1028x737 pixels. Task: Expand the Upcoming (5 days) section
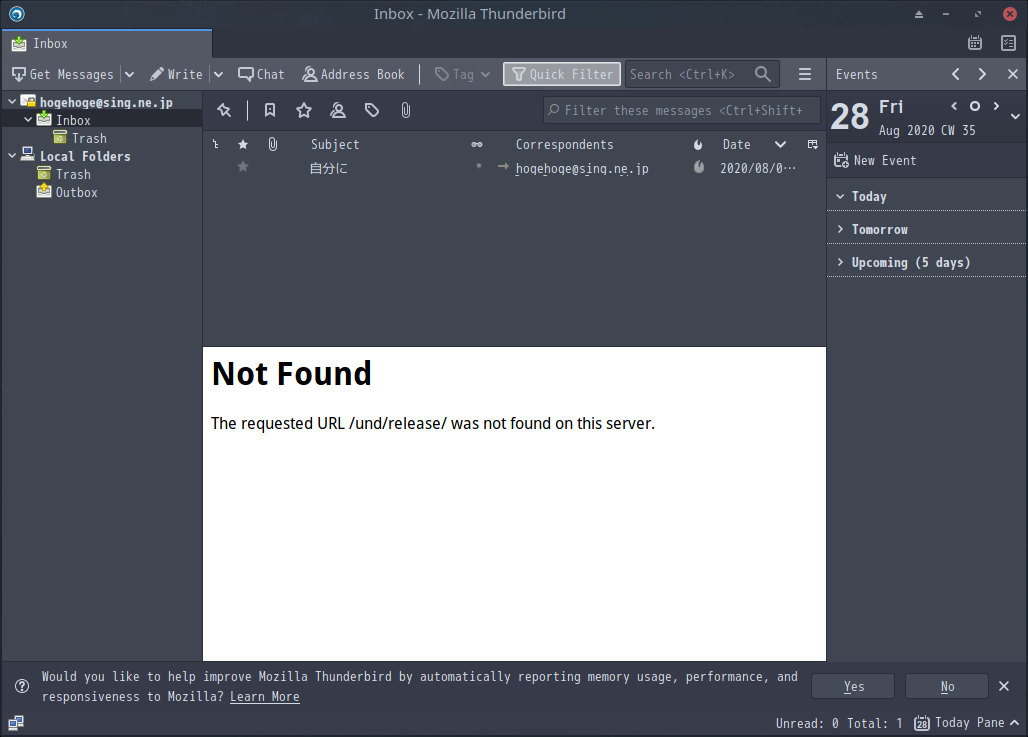(x=840, y=262)
